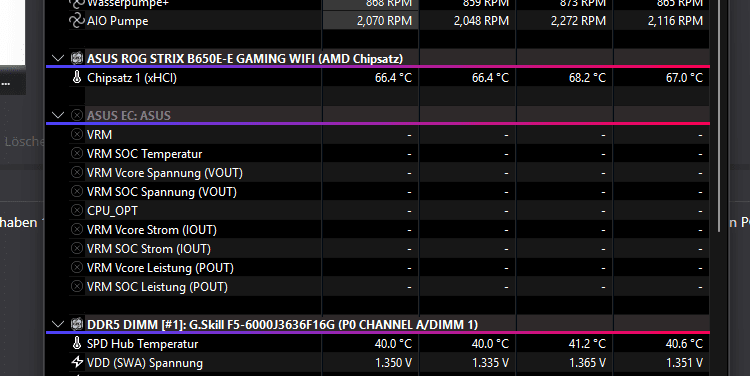This screenshot has height=376, width=750.
Task: Click the 41.2 °C SPD Hub maximum value
Action: point(587,344)
